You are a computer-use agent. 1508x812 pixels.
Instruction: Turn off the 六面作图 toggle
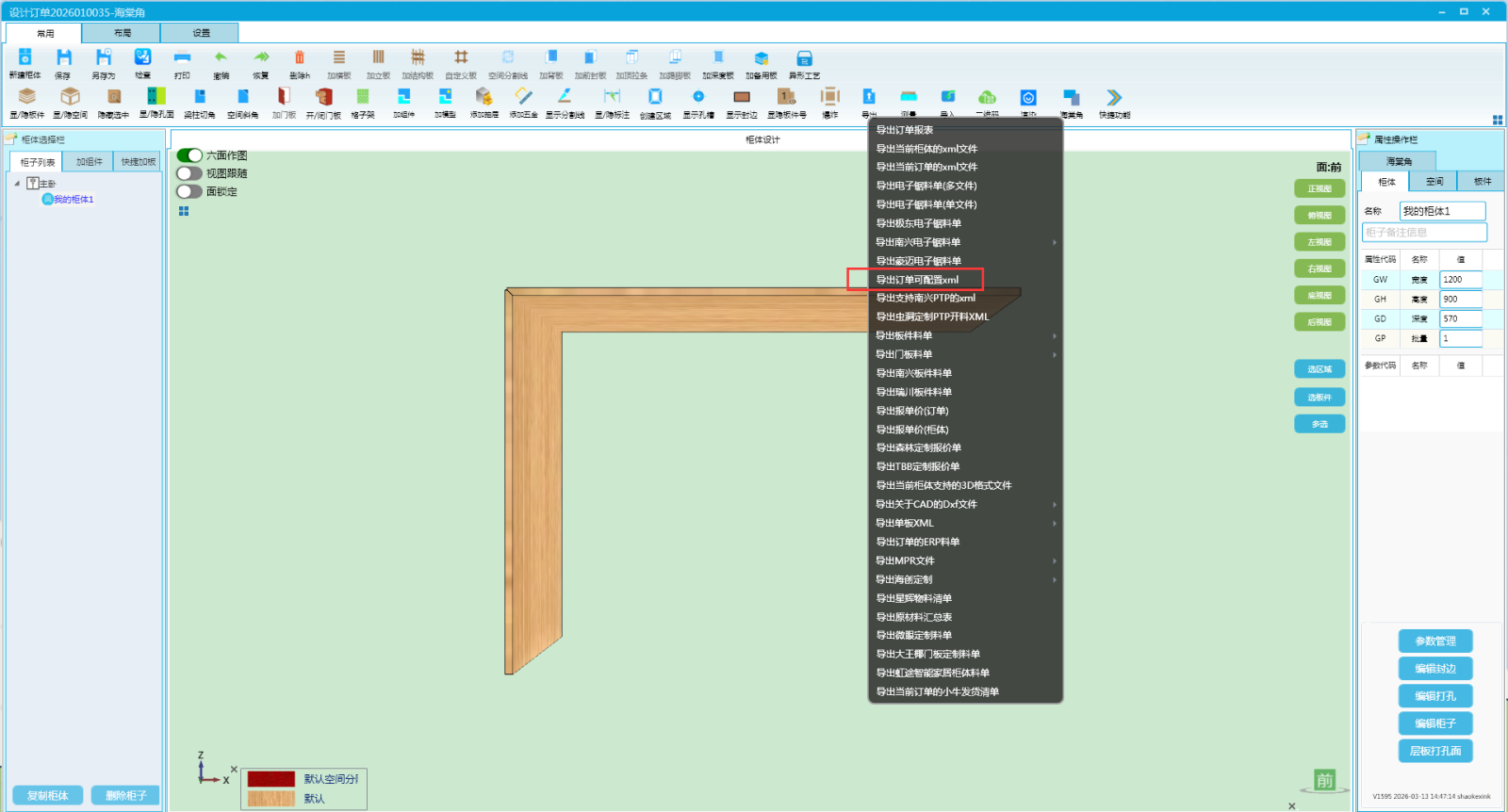(x=189, y=155)
